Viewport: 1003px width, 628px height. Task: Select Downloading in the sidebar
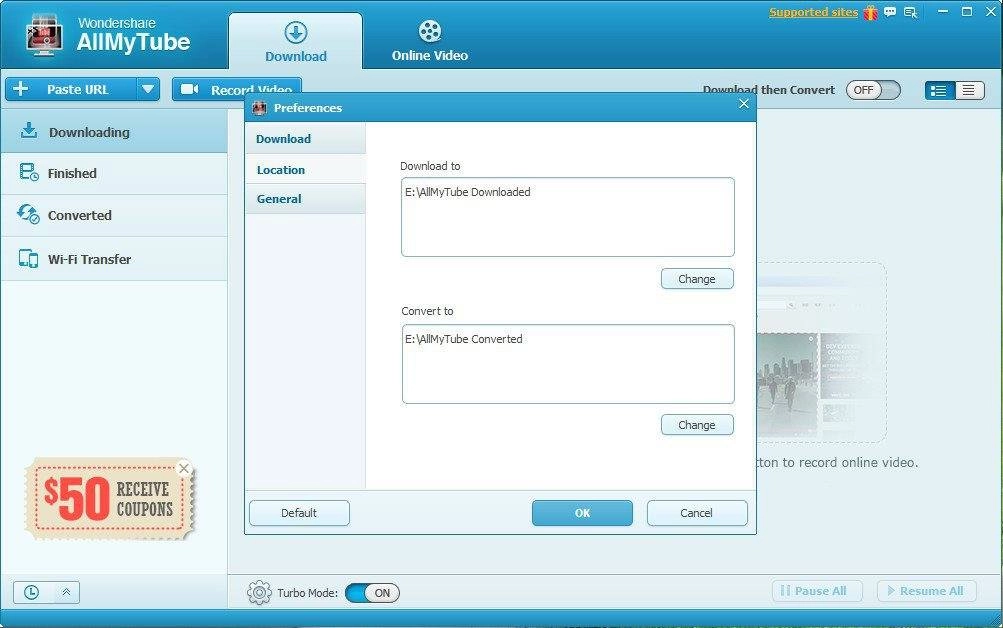point(114,132)
